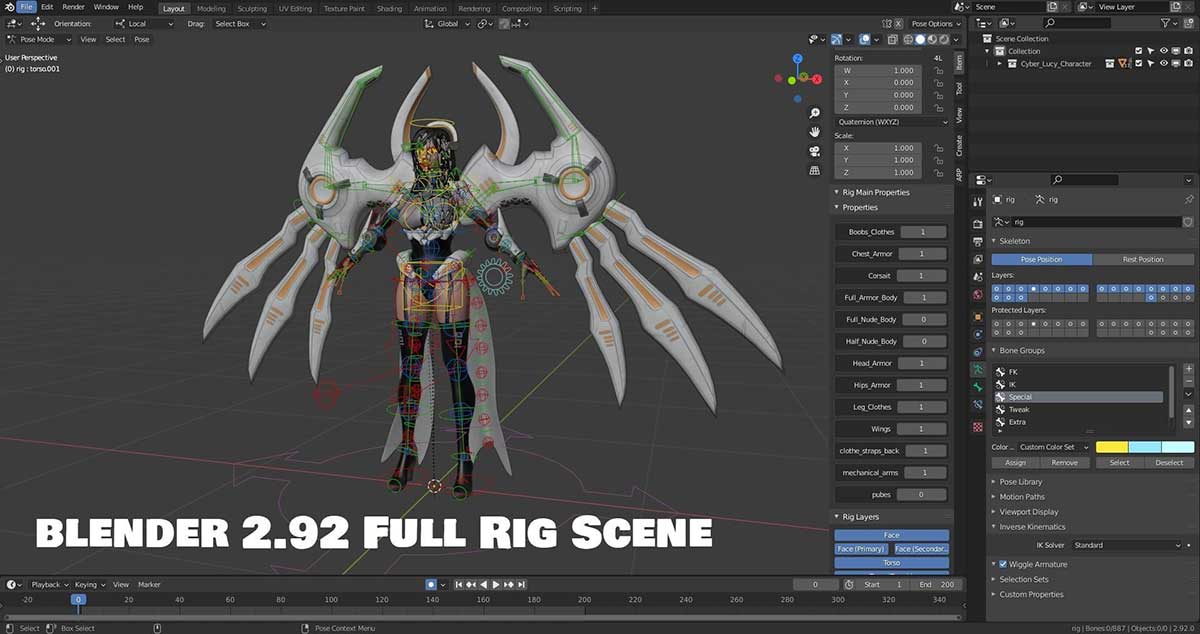This screenshot has width=1200, height=634.
Task: Click Assign under Bone Groups
Action: [1014, 463]
